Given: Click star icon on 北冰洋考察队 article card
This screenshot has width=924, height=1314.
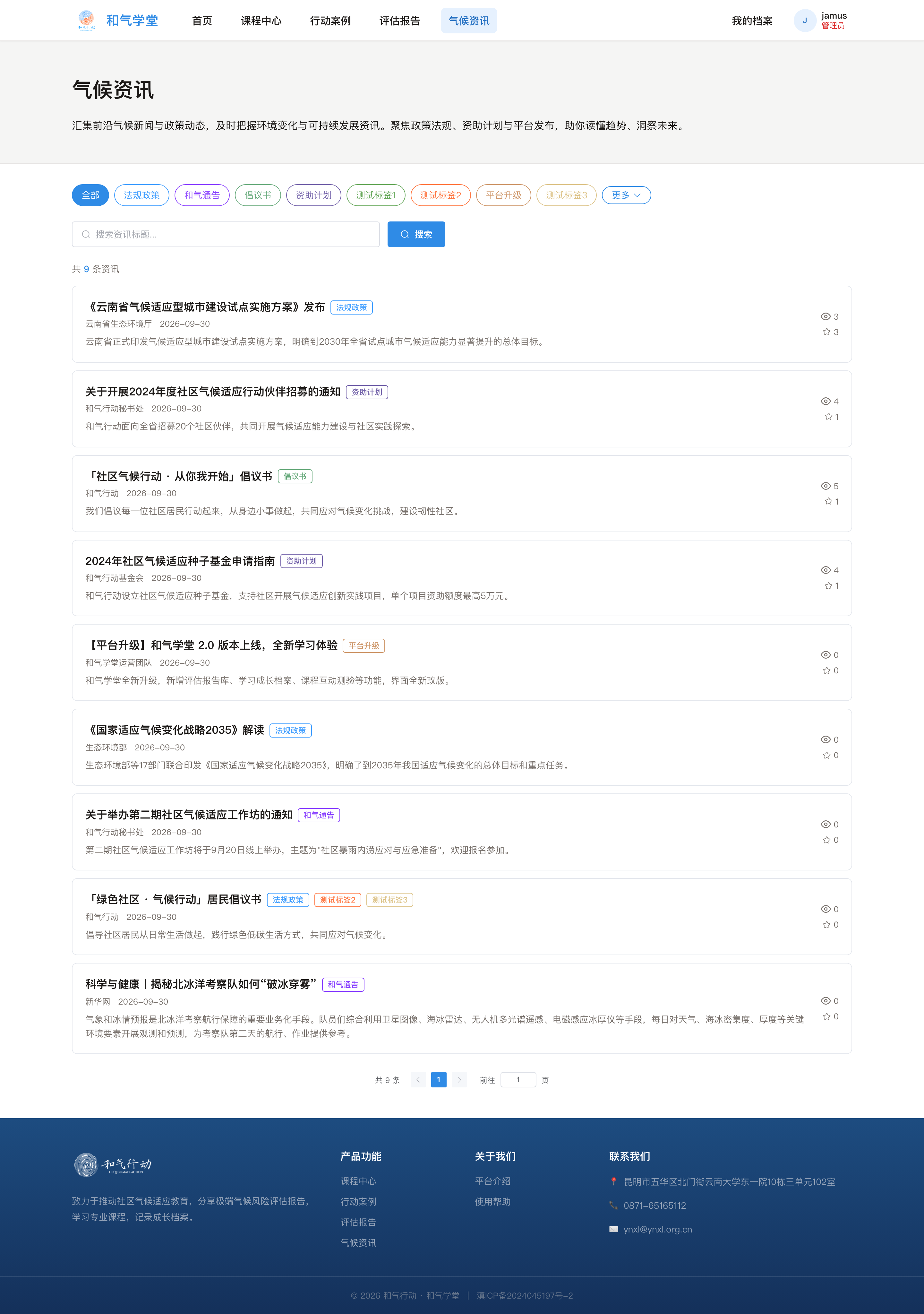Looking at the screenshot, I should pyautogui.click(x=826, y=1016).
